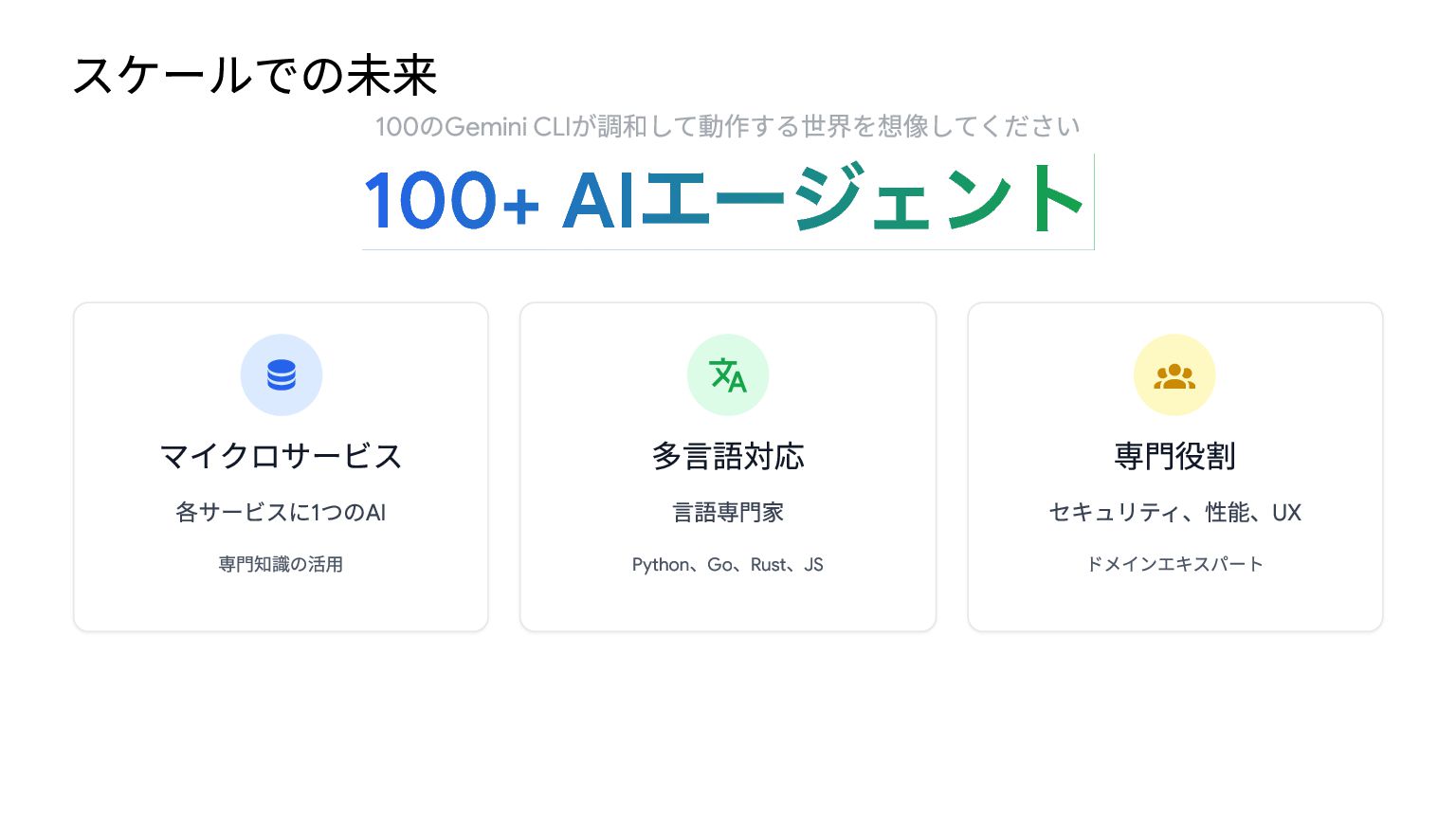Click the green translate language icon
This screenshot has height=819, width=1456.
(x=728, y=375)
